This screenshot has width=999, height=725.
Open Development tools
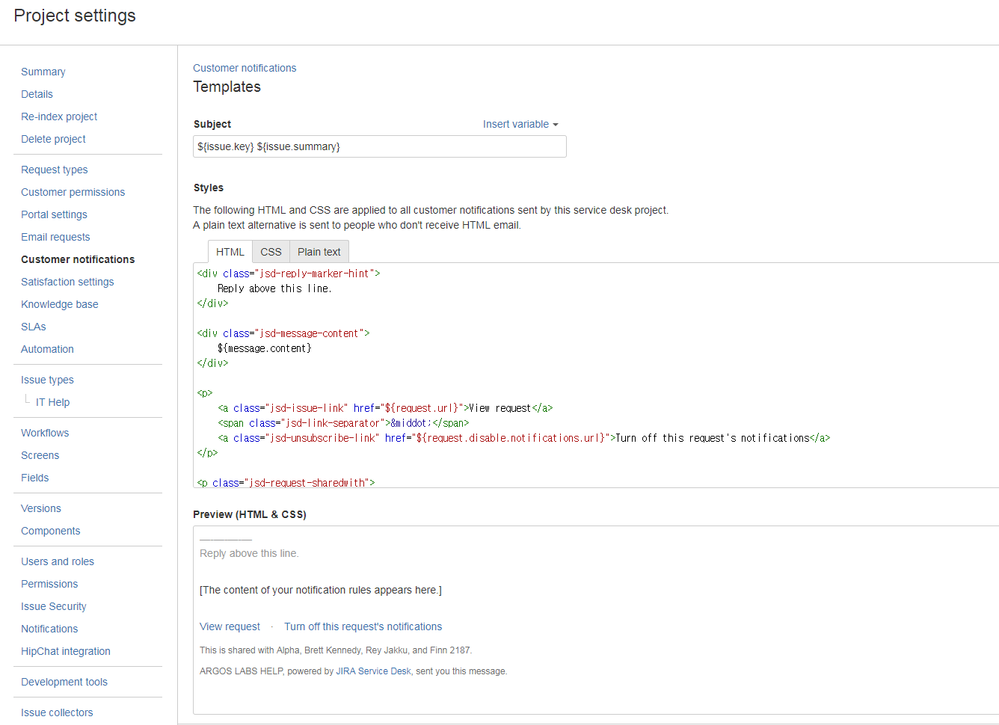[64, 682]
